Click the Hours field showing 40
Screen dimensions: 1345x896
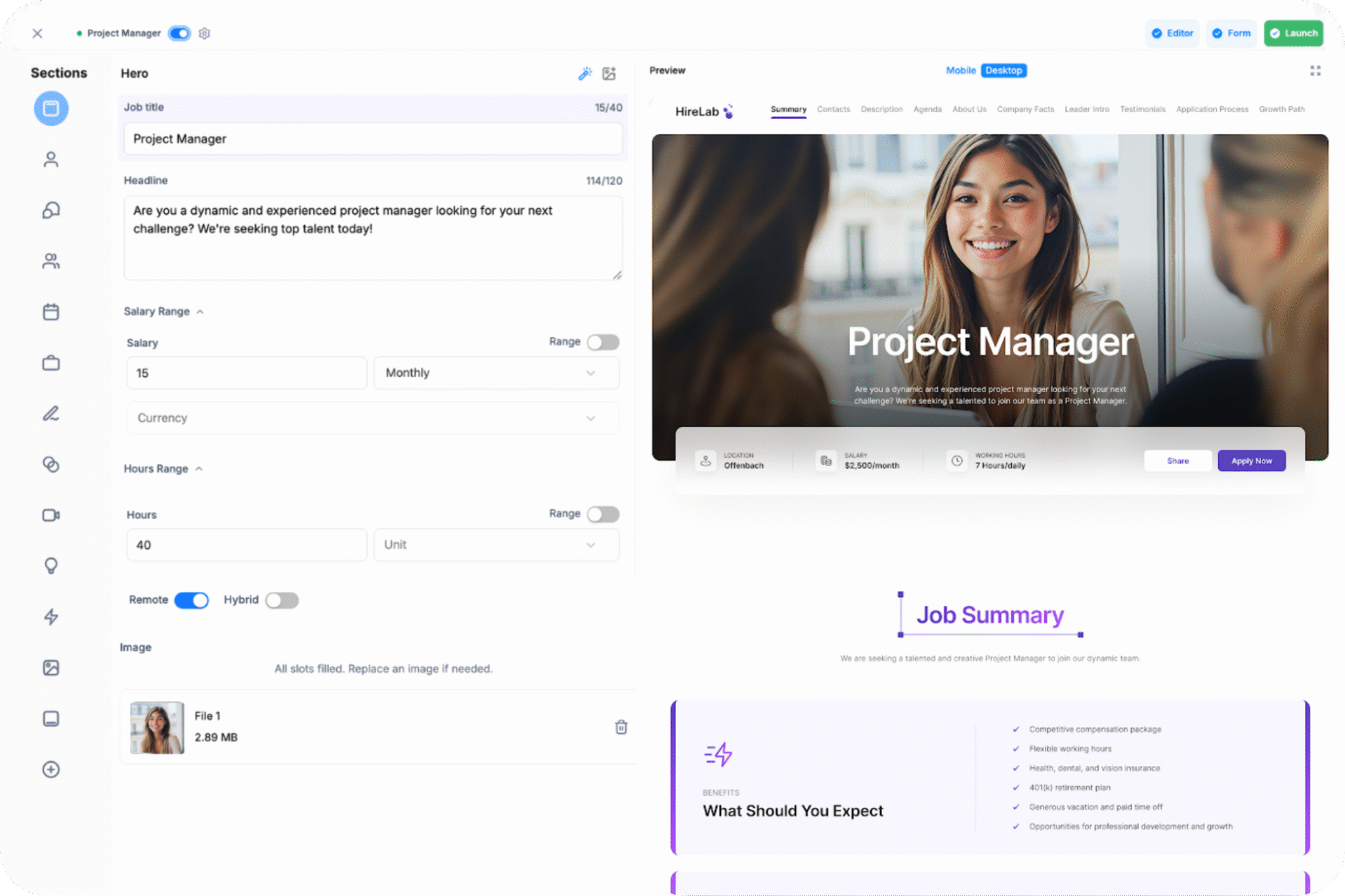coord(246,545)
